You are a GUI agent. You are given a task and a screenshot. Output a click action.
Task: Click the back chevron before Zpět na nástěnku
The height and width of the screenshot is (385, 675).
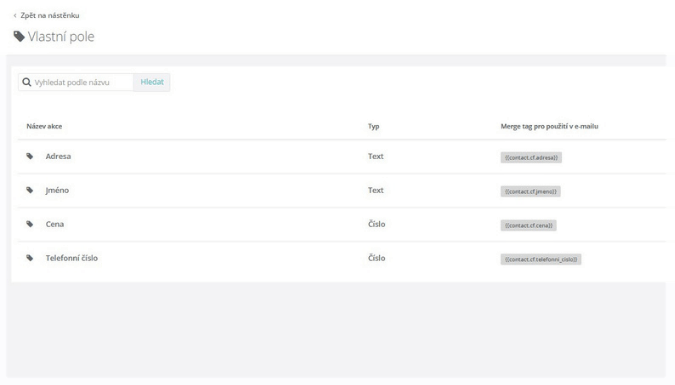(x=15, y=16)
